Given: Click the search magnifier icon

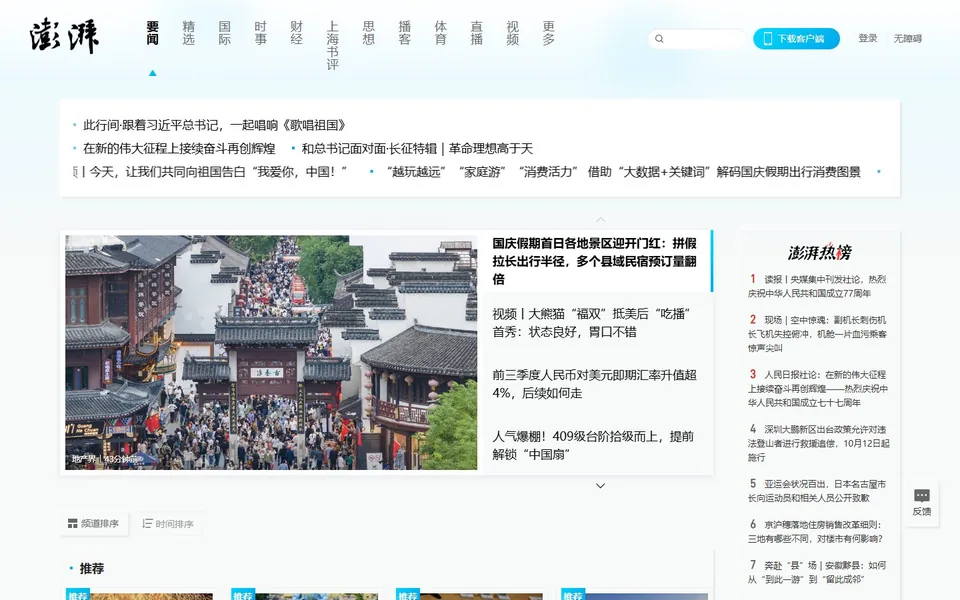Looking at the screenshot, I should click(x=659, y=39).
